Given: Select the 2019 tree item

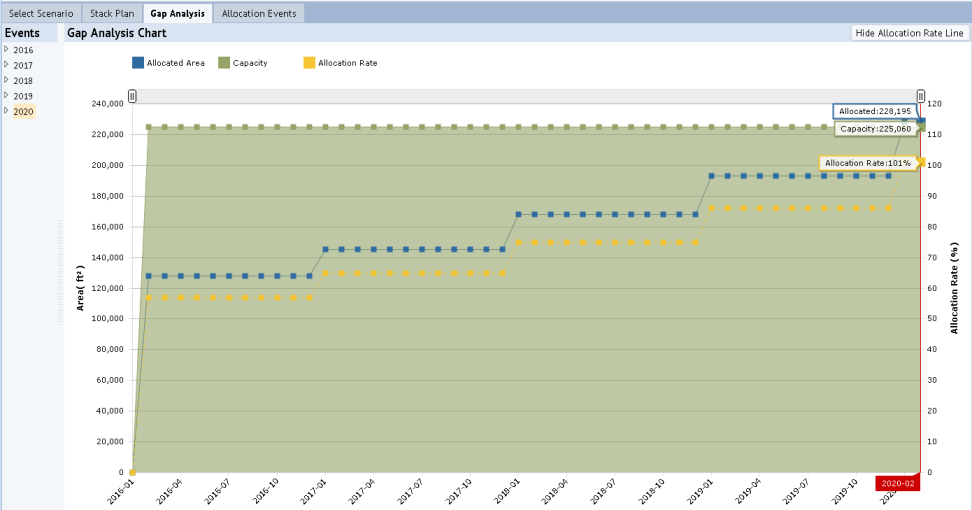Looking at the screenshot, I should (23, 96).
